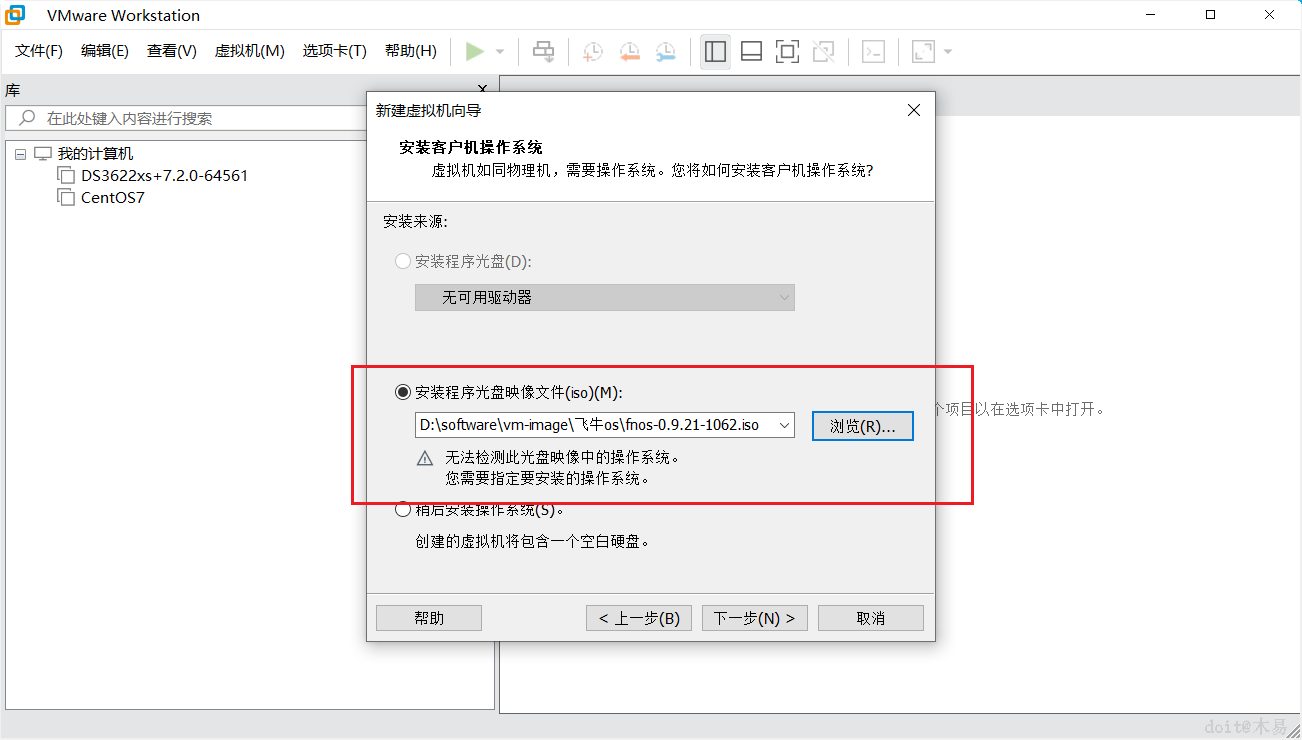Open the Snapshot Manager
This screenshot has height=740, width=1302.
[665, 51]
